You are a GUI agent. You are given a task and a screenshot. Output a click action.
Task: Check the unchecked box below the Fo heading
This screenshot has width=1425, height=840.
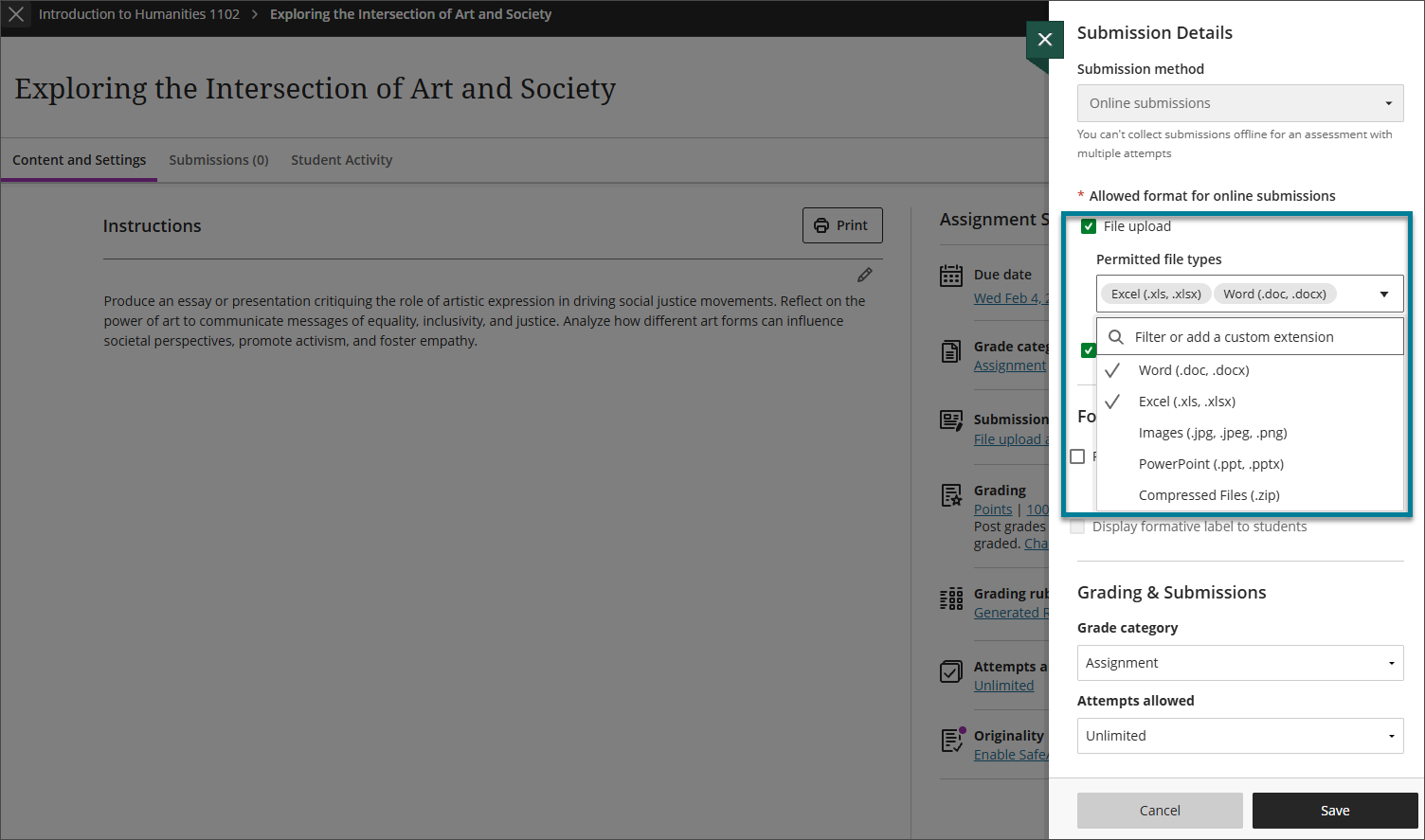1077,456
